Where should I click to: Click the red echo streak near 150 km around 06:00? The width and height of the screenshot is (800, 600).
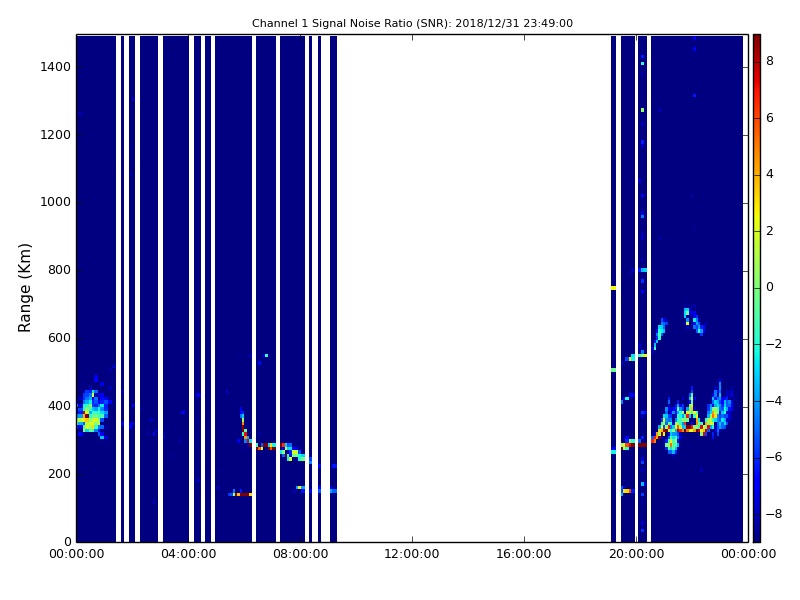[240, 493]
